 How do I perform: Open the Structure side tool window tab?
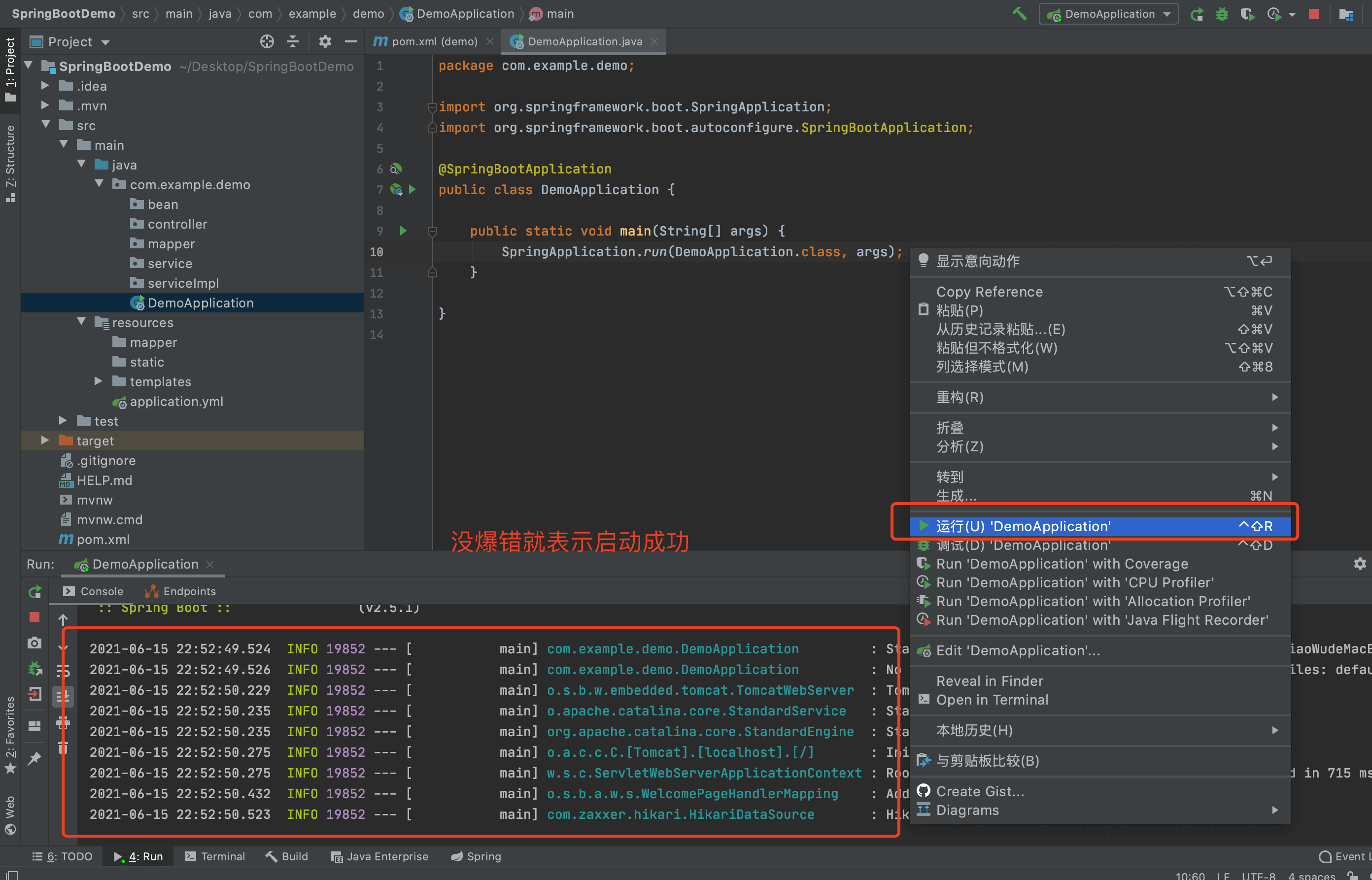pyautogui.click(x=10, y=164)
